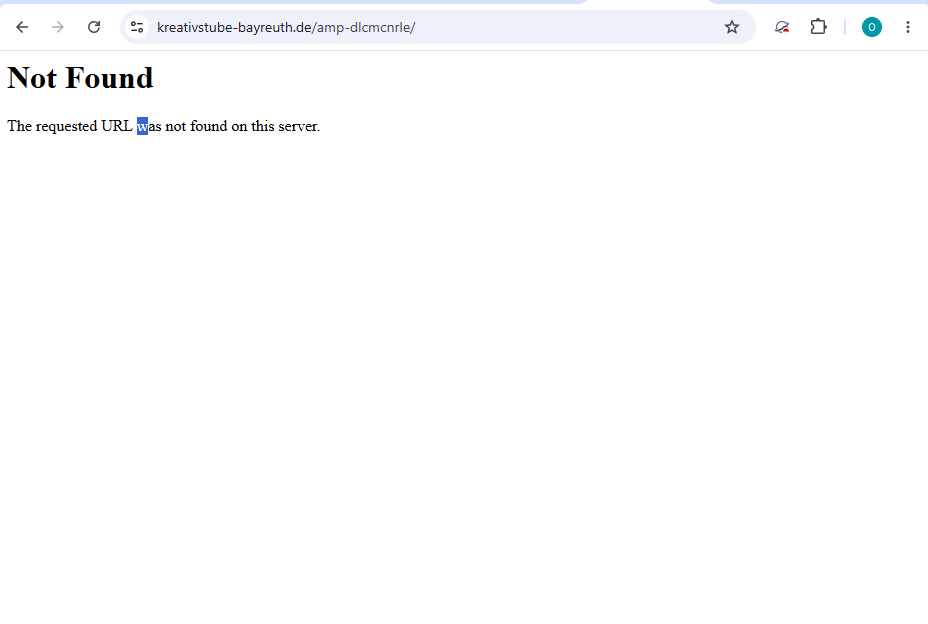
Task: Click the forward navigation arrow
Action: click(57, 27)
